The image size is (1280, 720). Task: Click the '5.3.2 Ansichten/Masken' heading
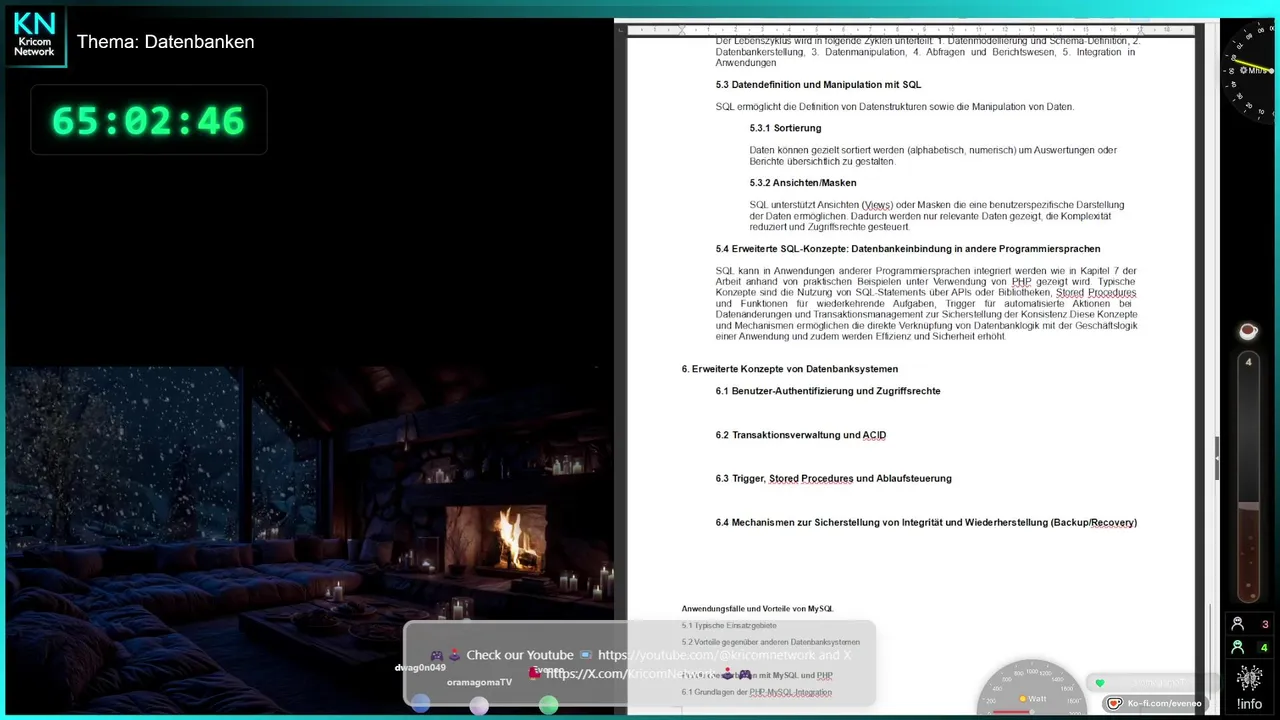click(x=803, y=183)
